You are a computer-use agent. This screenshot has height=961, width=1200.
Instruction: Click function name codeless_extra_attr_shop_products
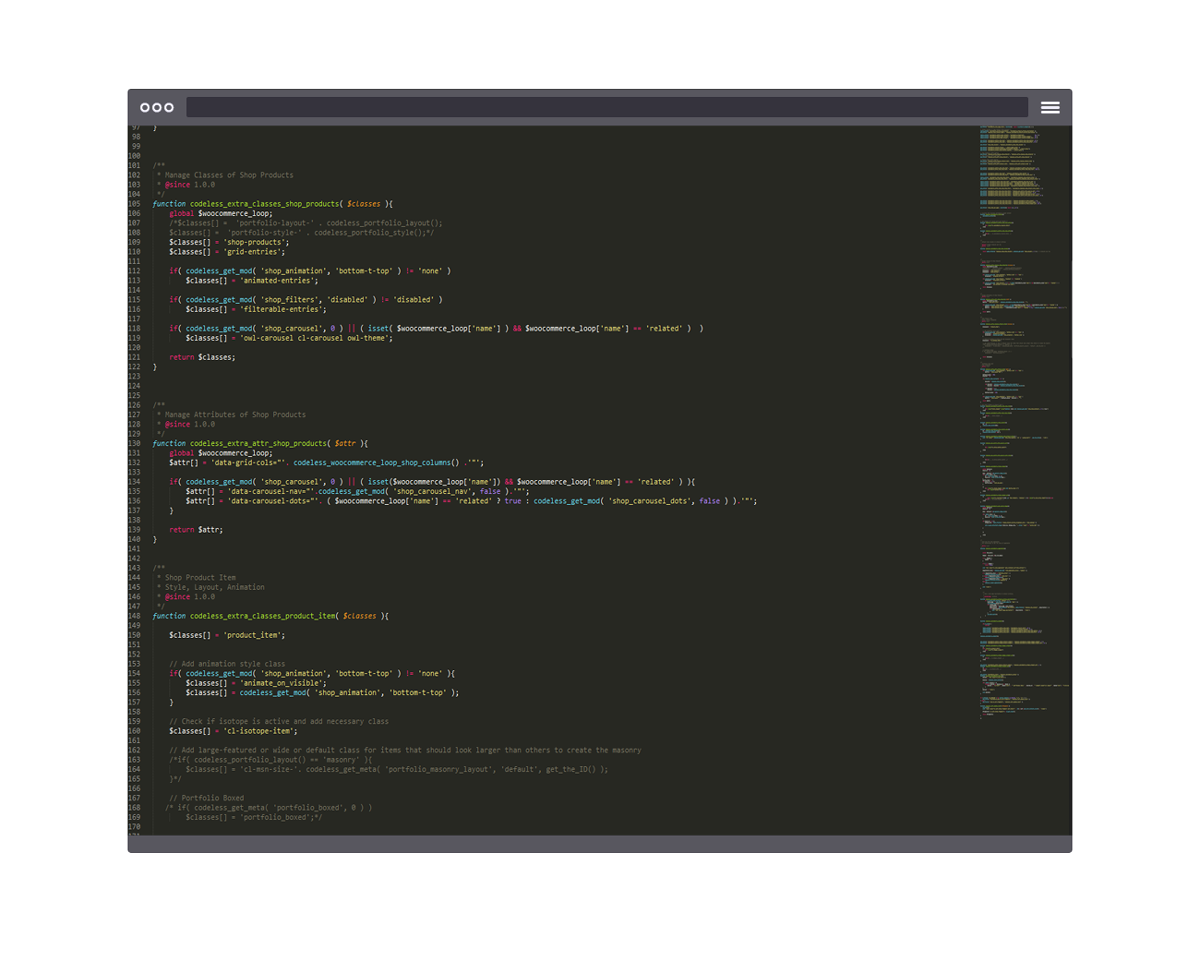[258, 443]
